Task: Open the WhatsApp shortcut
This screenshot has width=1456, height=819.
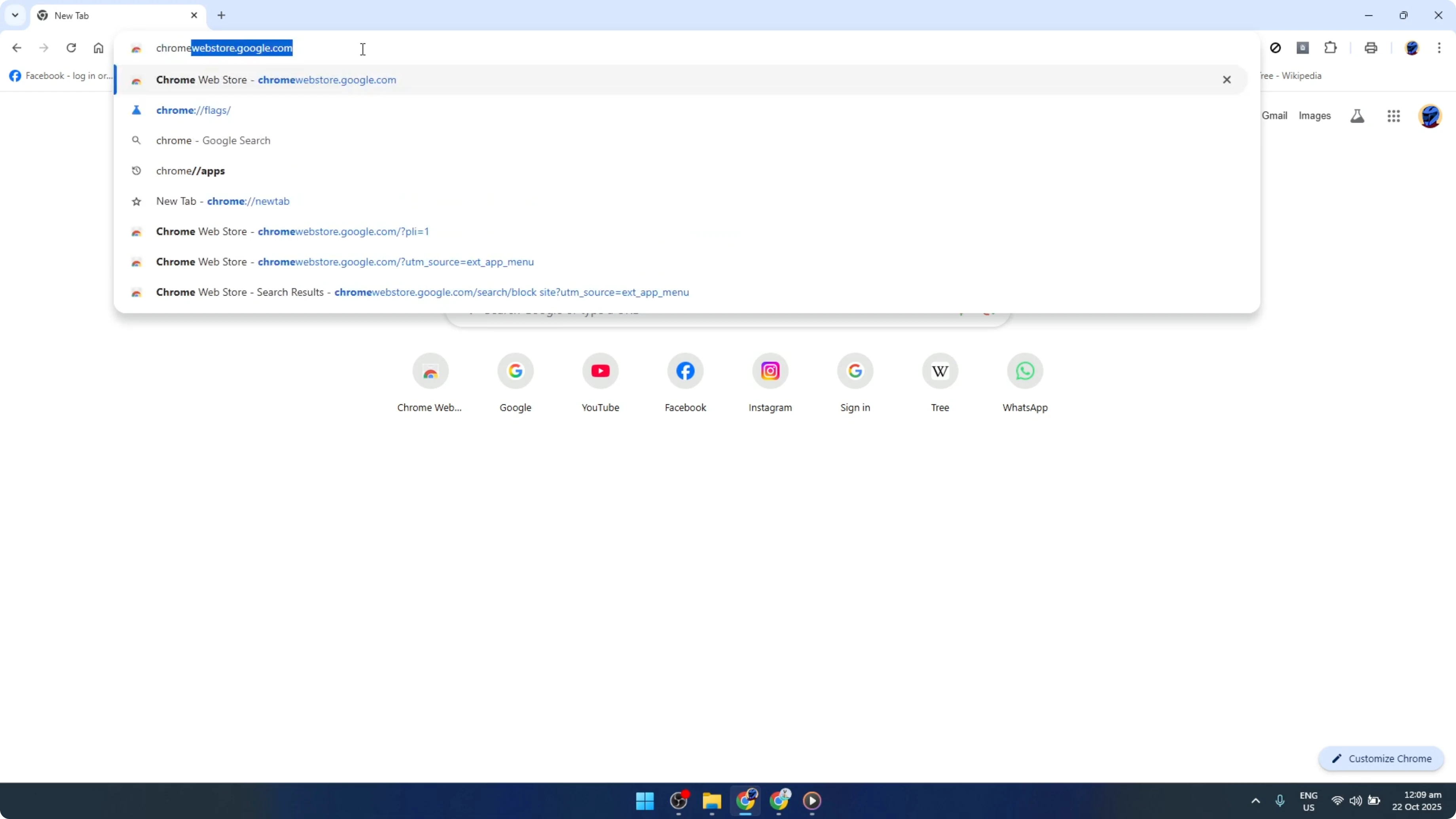Action: tap(1025, 371)
